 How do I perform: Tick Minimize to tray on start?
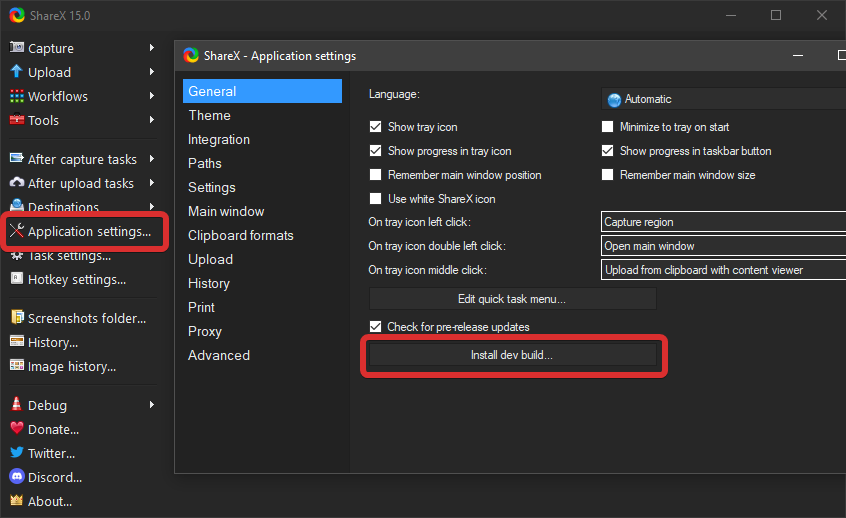(x=608, y=127)
